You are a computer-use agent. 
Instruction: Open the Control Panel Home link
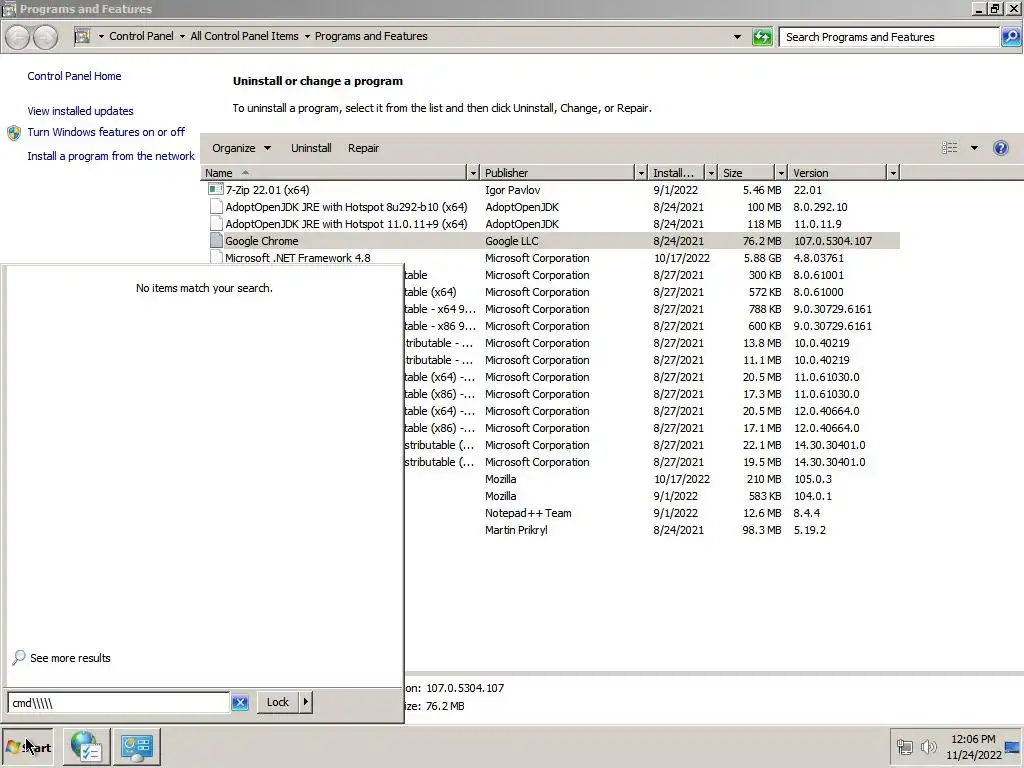(x=74, y=76)
